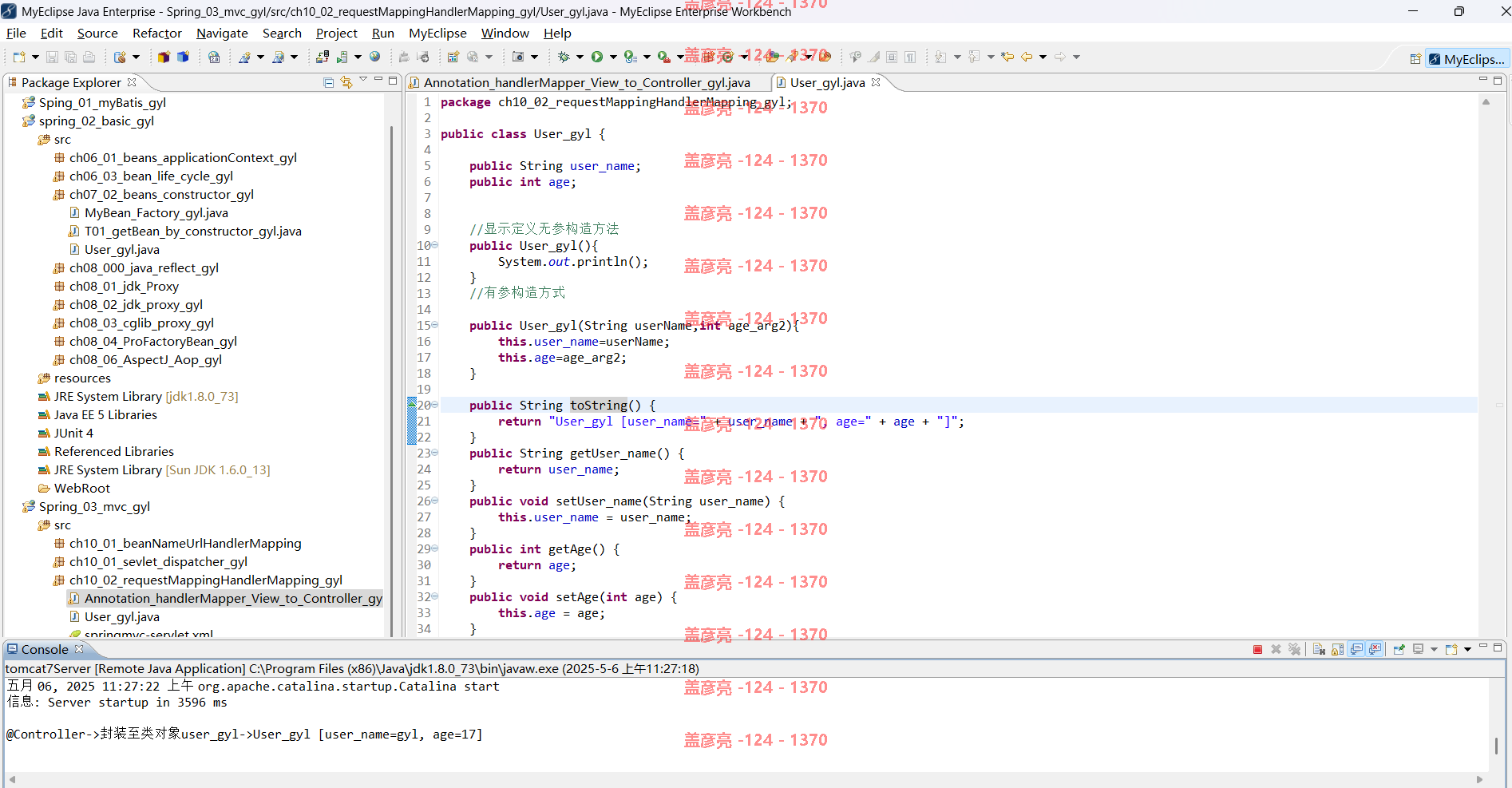Close the Package Explorer view
Screen dimensions: 1512x788
[132, 82]
